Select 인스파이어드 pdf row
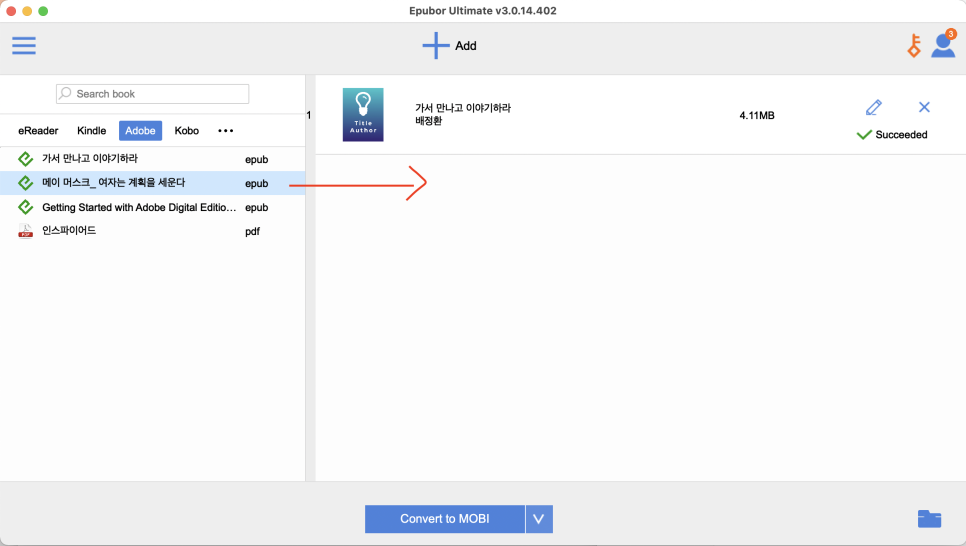 [152, 231]
